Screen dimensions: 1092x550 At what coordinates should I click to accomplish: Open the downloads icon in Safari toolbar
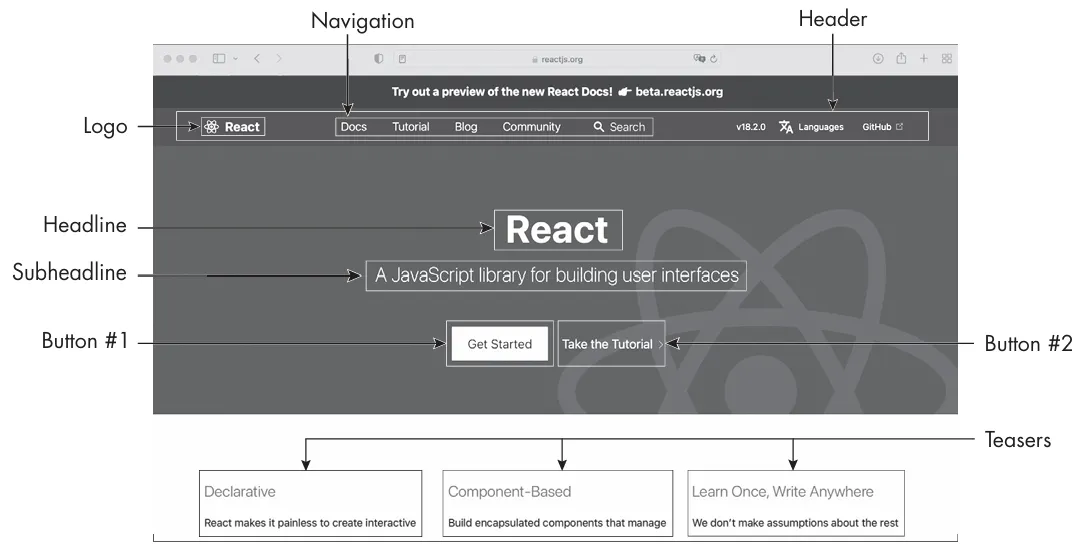878,59
